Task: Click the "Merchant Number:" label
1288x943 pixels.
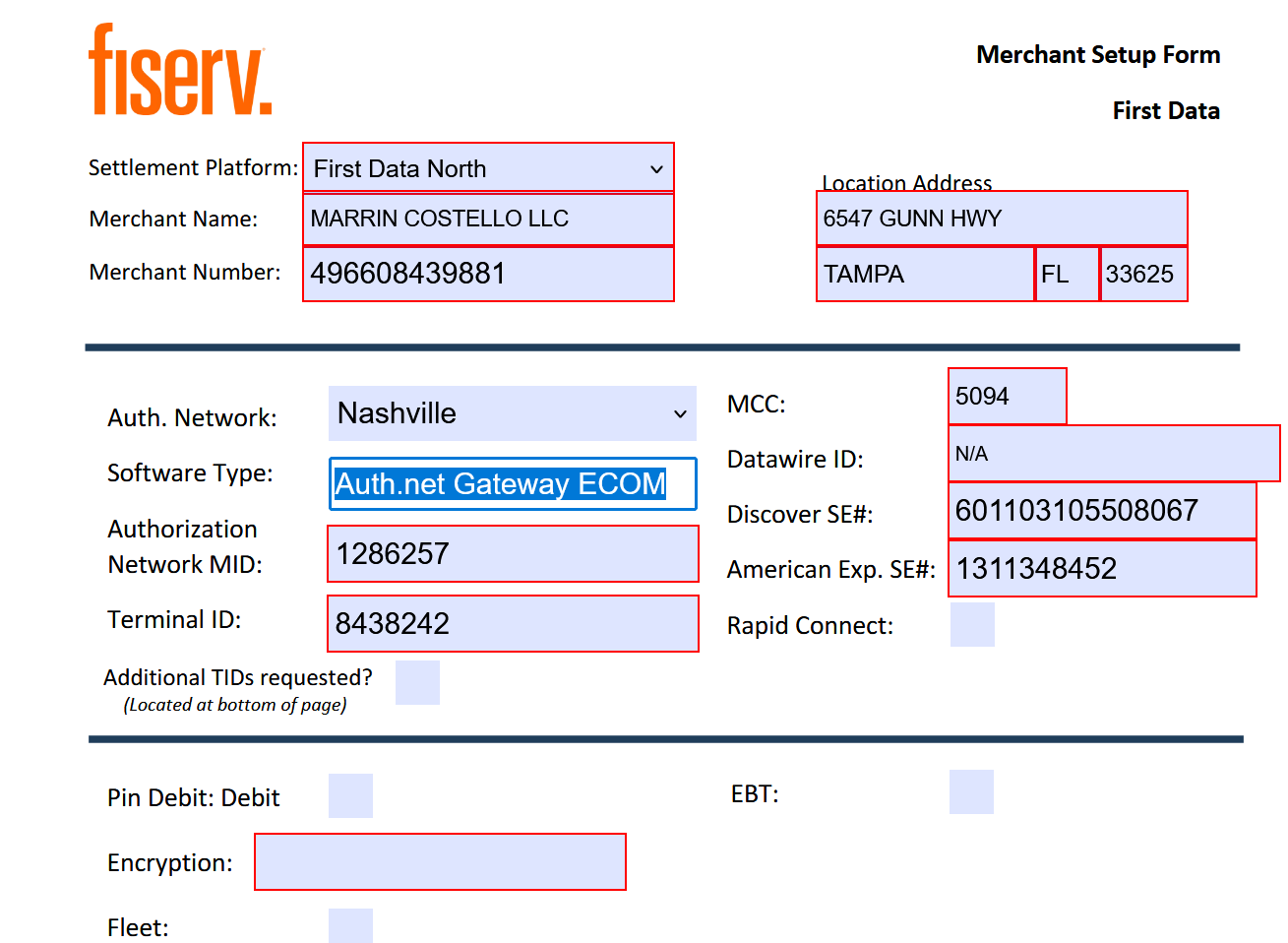Action: (x=185, y=273)
